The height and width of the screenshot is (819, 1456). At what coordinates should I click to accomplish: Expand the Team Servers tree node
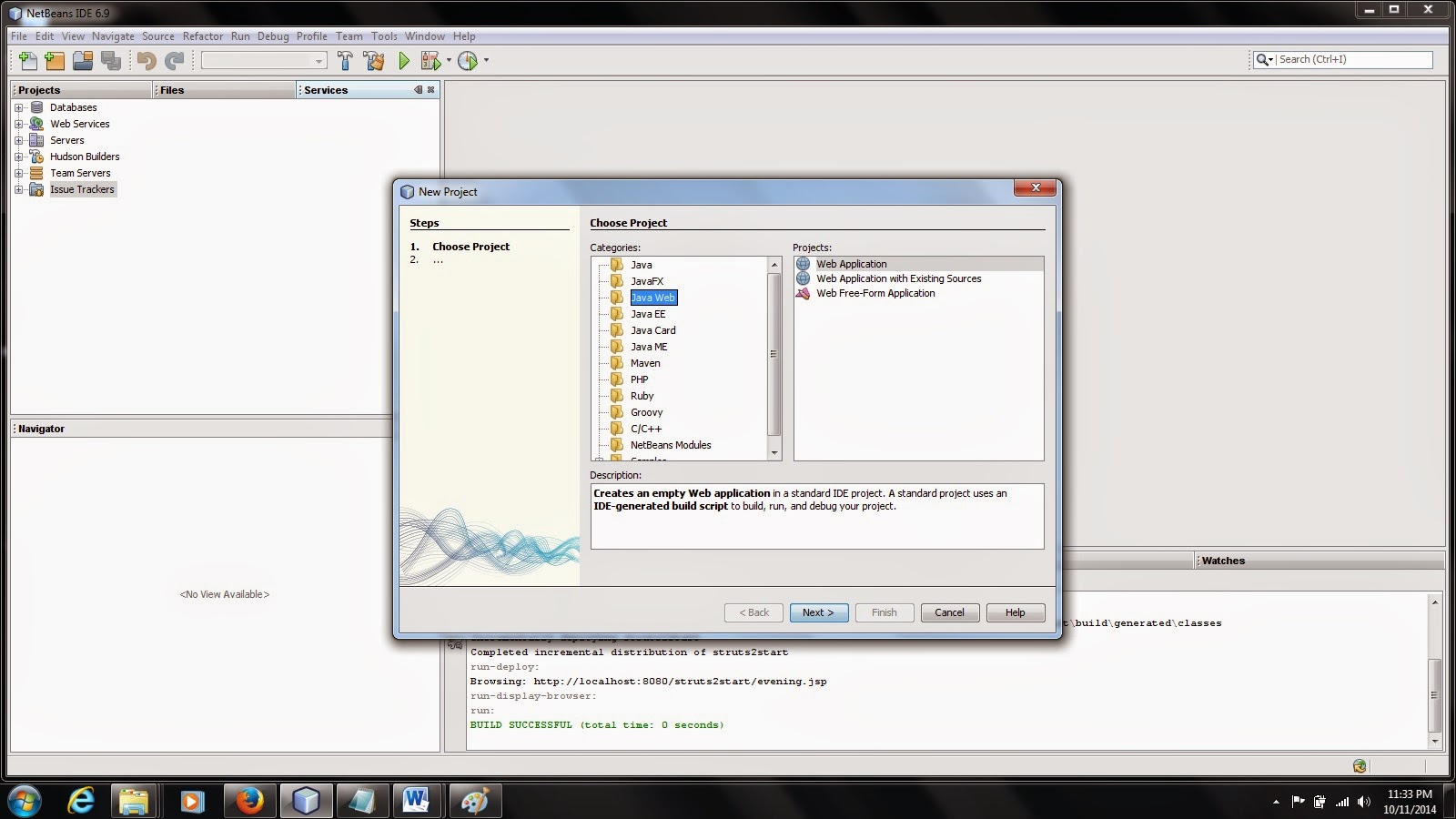pos(18,173)
